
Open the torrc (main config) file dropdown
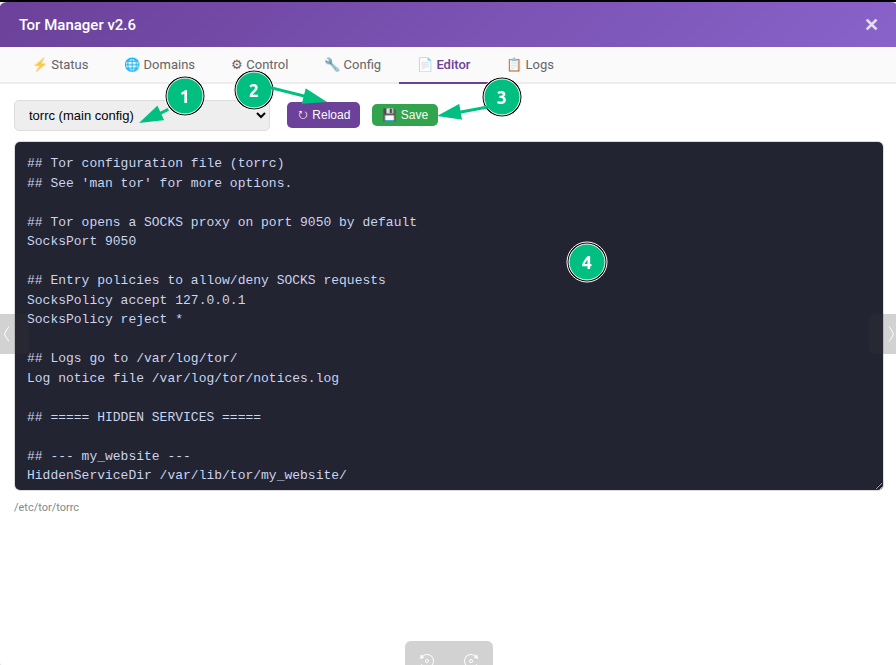(142, 115)
